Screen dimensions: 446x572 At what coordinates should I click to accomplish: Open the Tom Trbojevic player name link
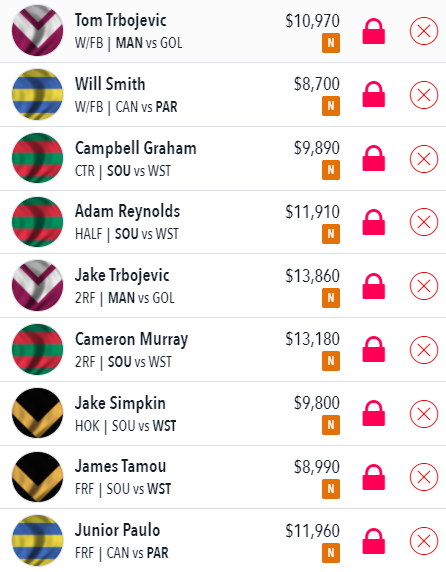[121, 21]
